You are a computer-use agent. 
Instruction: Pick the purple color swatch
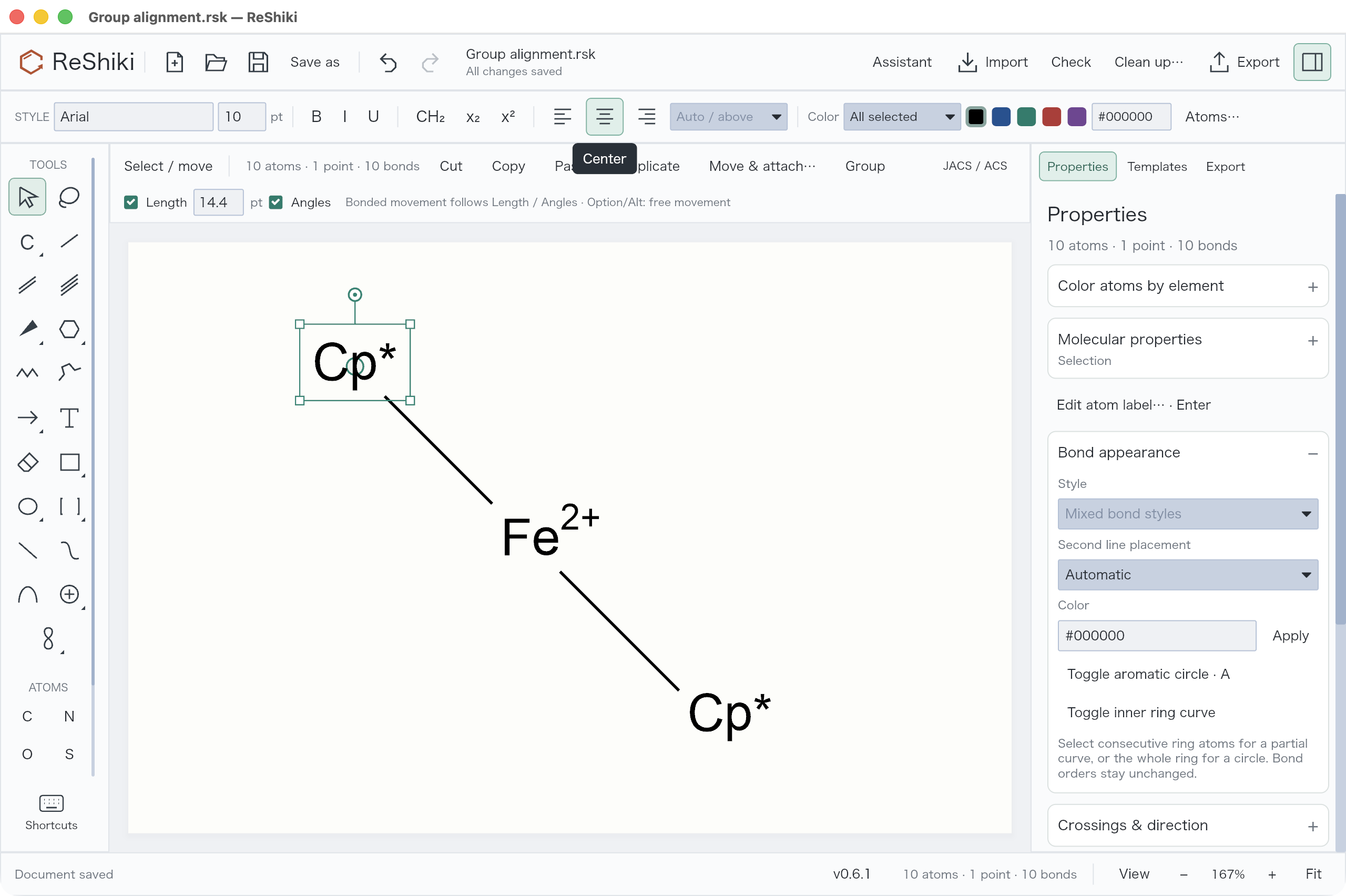pyautogui.click(x=1076, y=117)
